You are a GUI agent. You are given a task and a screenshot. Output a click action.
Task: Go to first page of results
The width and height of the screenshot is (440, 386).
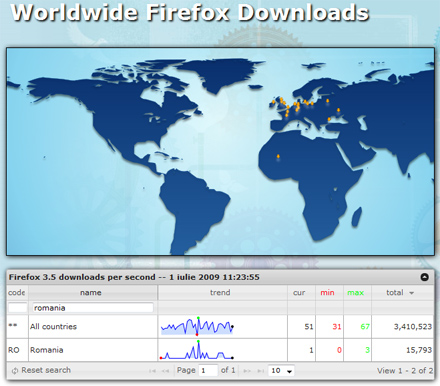152,371
